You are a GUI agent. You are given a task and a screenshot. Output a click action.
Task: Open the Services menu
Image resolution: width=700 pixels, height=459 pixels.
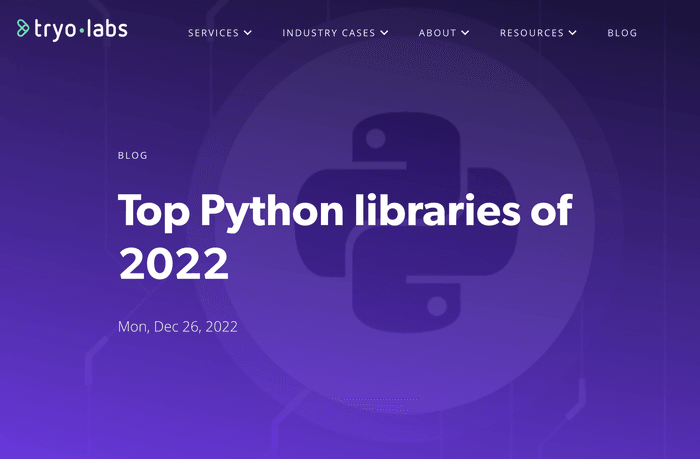213,33
